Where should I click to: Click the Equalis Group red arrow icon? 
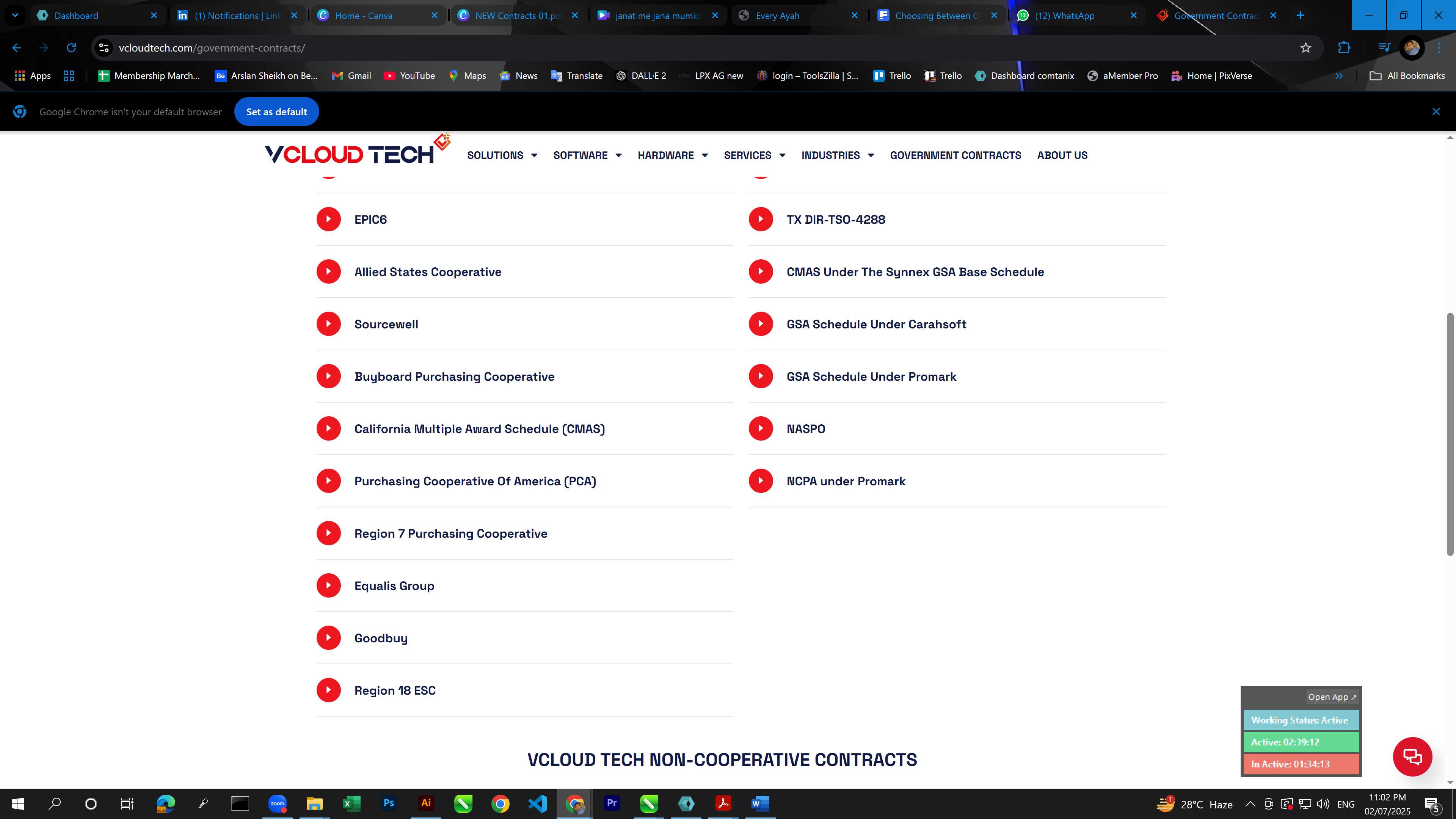click(x=328, y=585)
